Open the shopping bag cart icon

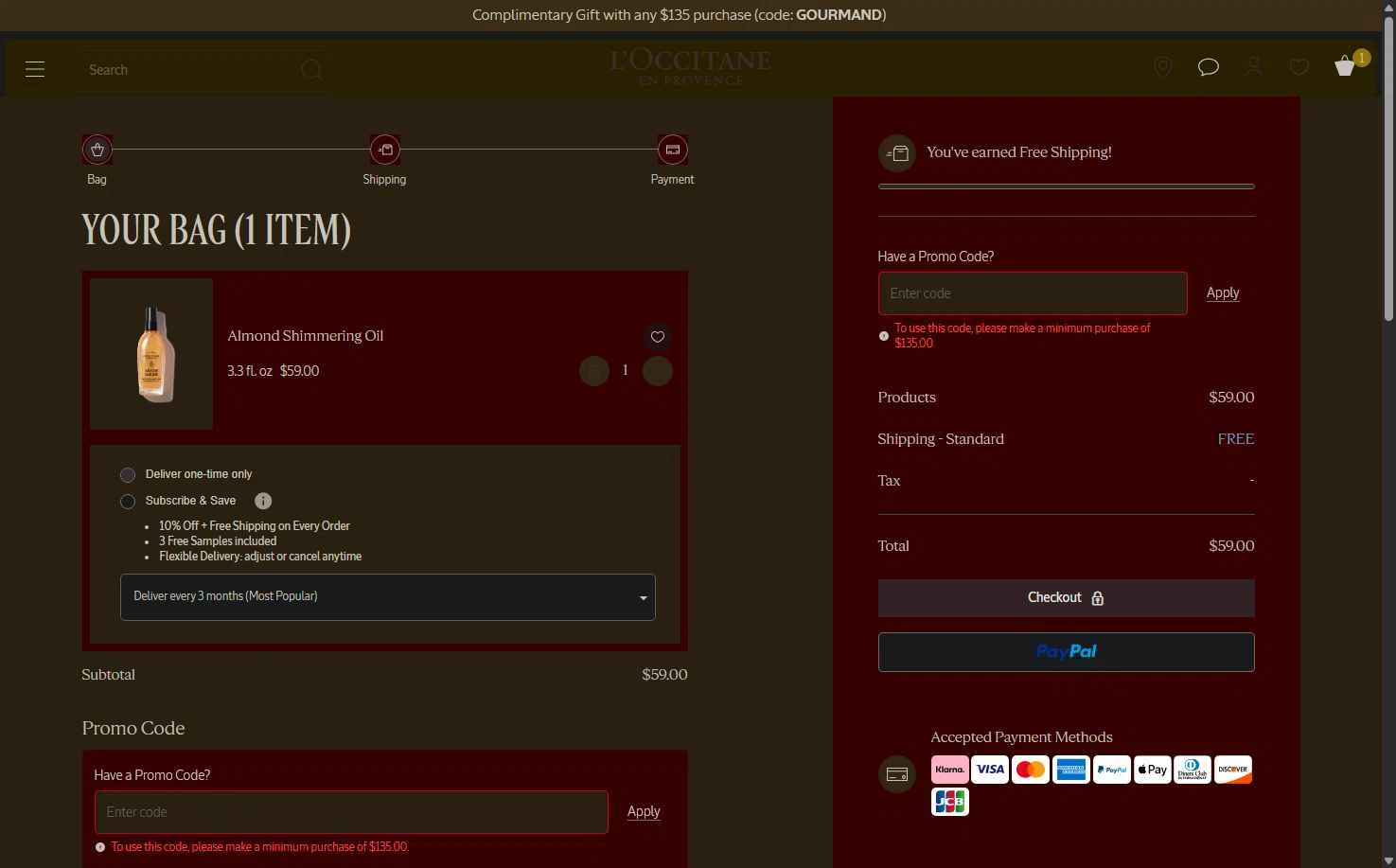point(1345,66)
